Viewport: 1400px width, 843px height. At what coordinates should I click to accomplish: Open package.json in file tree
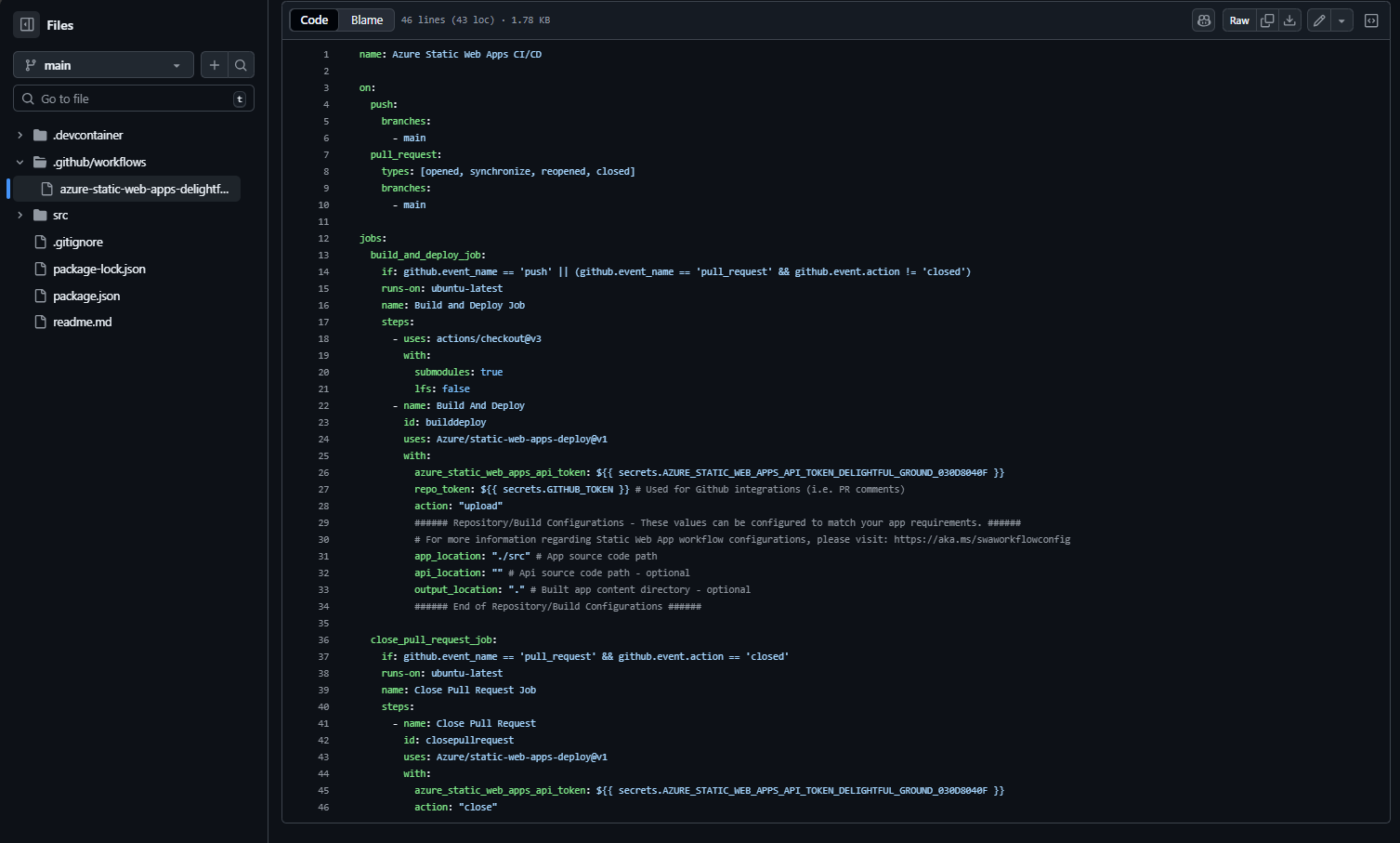[x=86, y=296]
